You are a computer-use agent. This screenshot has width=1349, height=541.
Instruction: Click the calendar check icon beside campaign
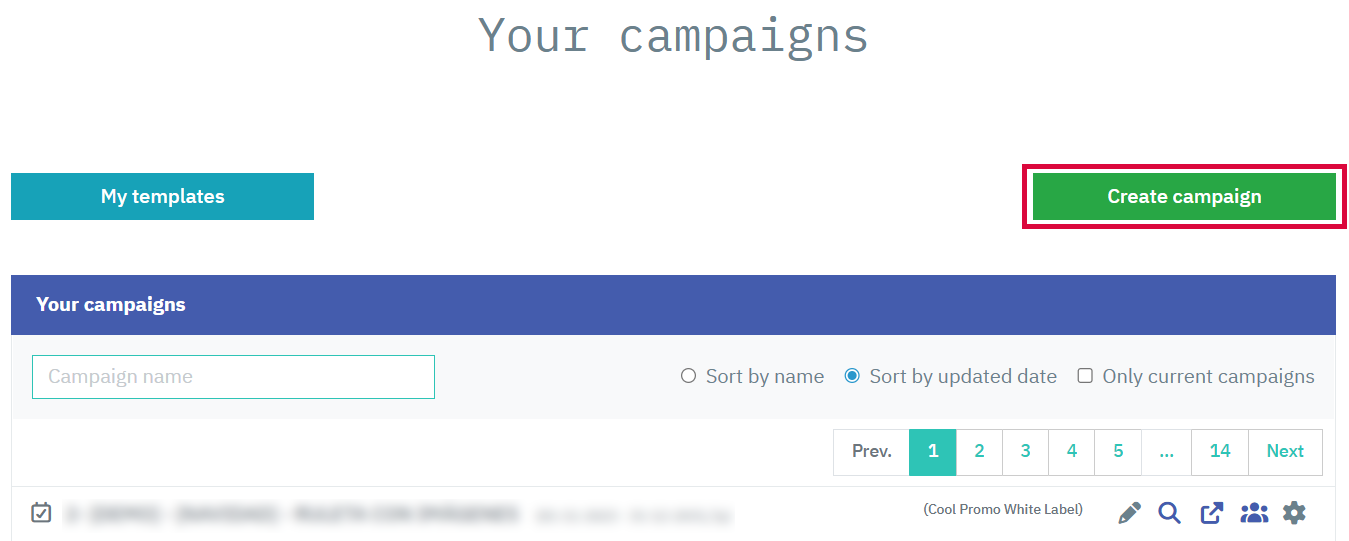point(41,513)
